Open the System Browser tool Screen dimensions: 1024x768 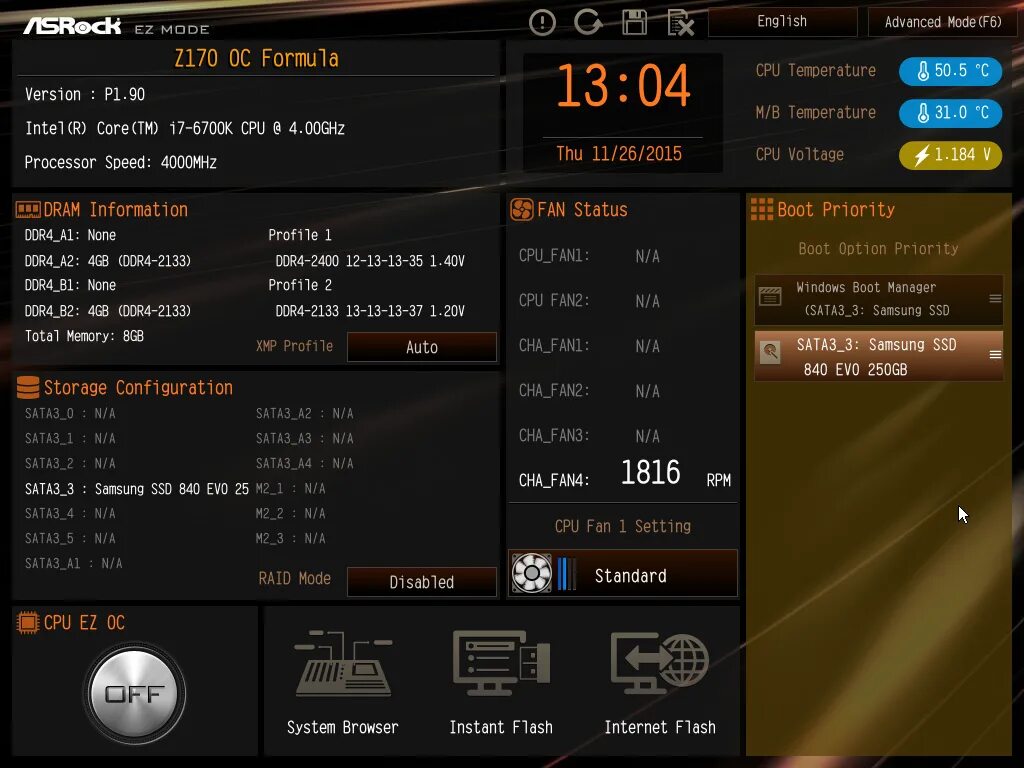[343, 682]
